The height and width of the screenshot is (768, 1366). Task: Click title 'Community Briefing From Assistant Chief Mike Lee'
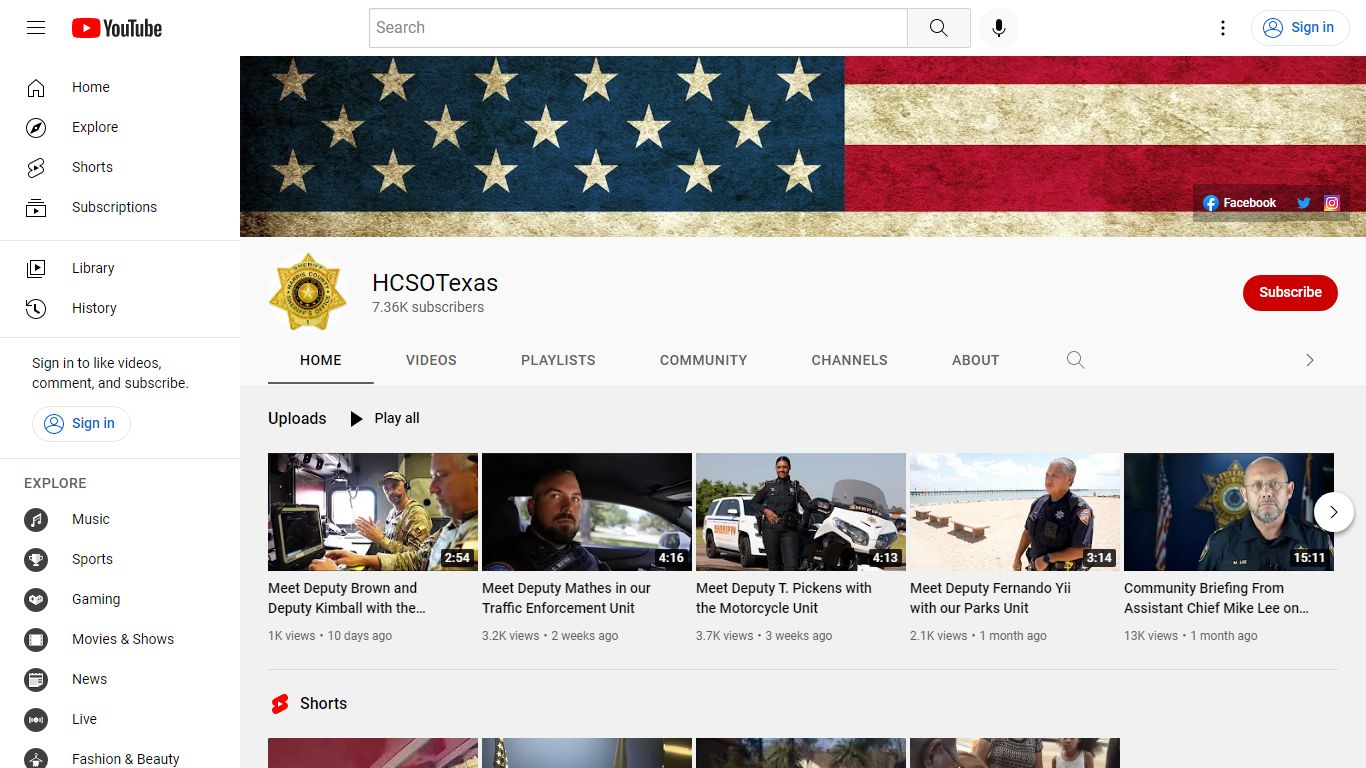[x=1216, y=598]
